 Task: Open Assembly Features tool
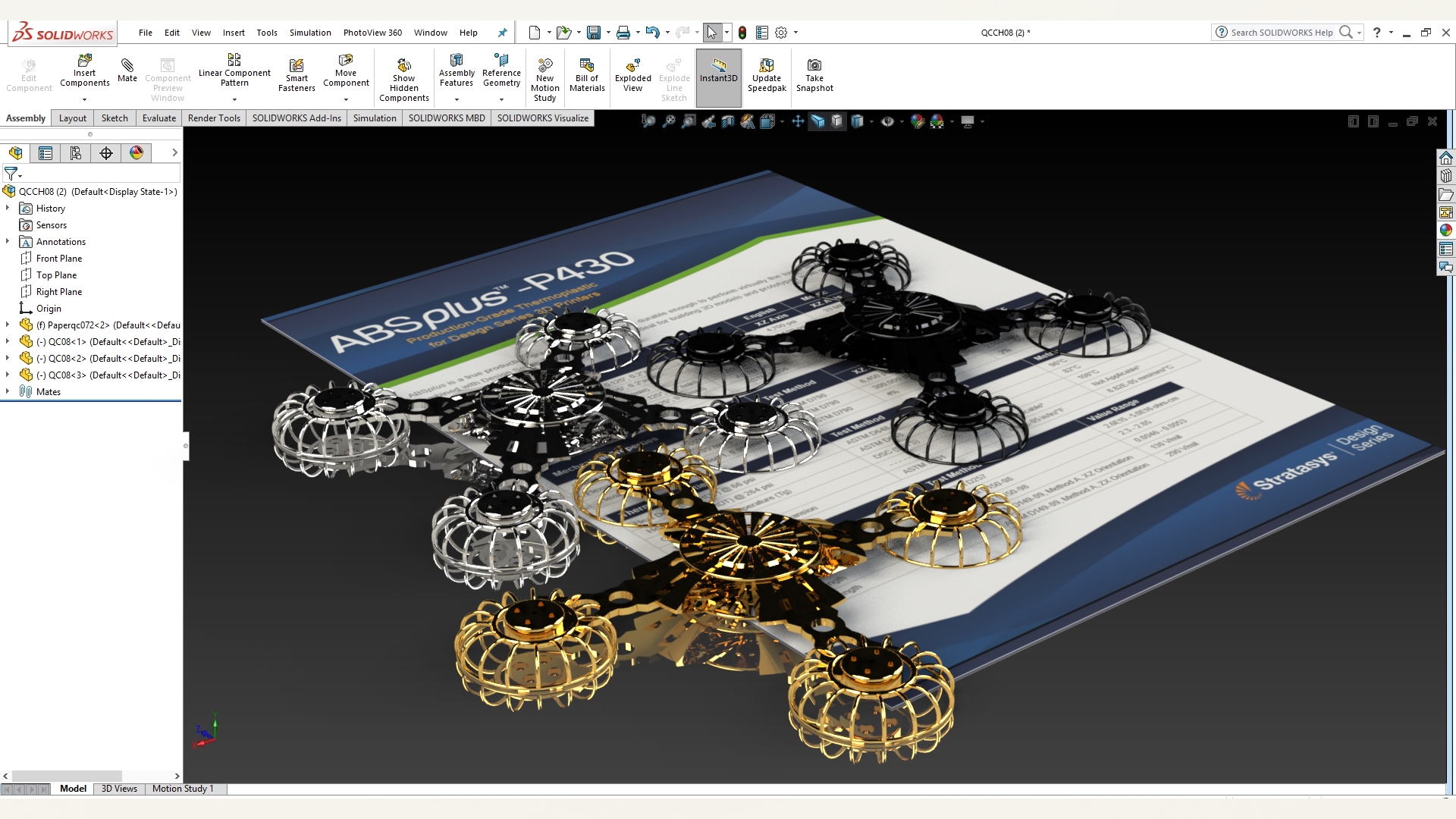457,71
